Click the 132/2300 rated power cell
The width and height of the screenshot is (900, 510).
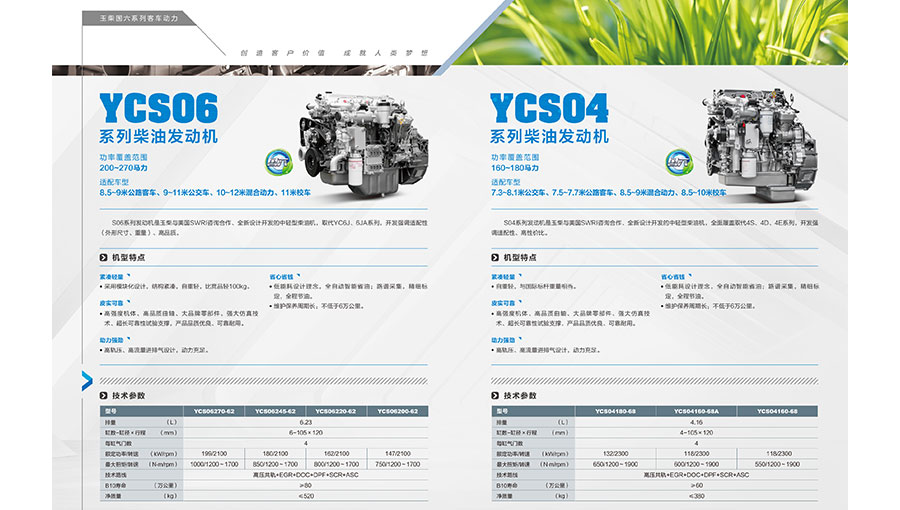(x=615, y=454)
